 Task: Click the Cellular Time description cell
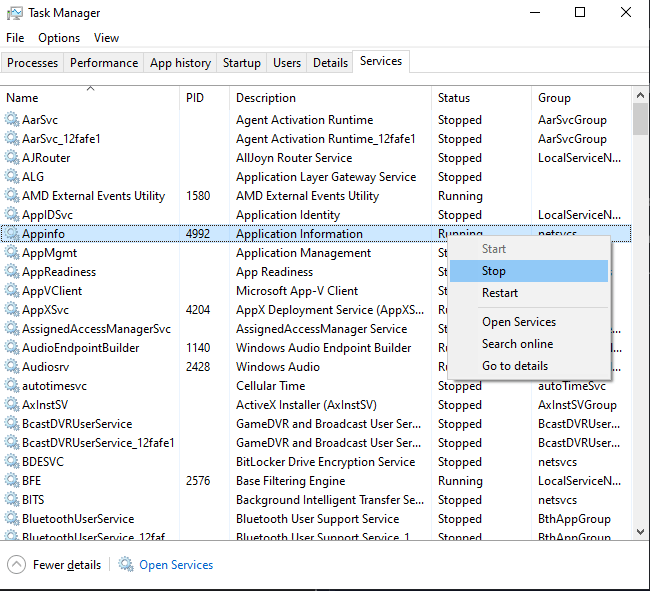coord(271,386)
